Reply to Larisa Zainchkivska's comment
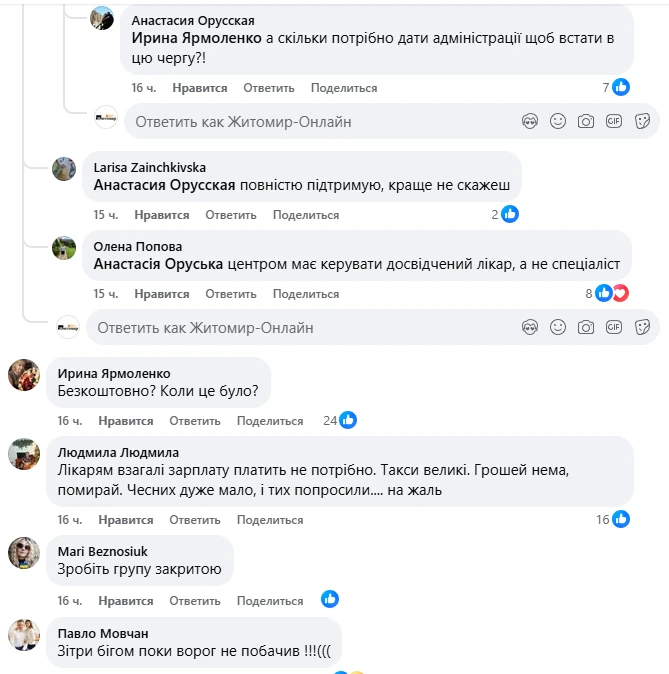669x674 pixels. point(231,215)
